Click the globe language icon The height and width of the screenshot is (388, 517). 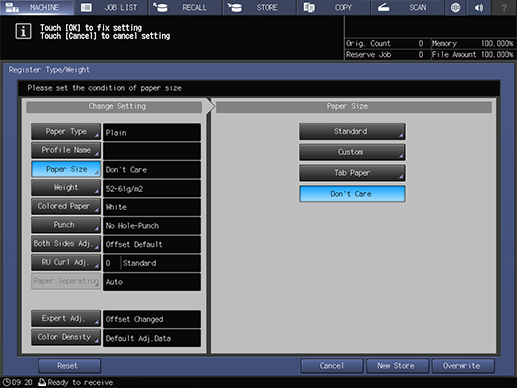tap(455, 7)
